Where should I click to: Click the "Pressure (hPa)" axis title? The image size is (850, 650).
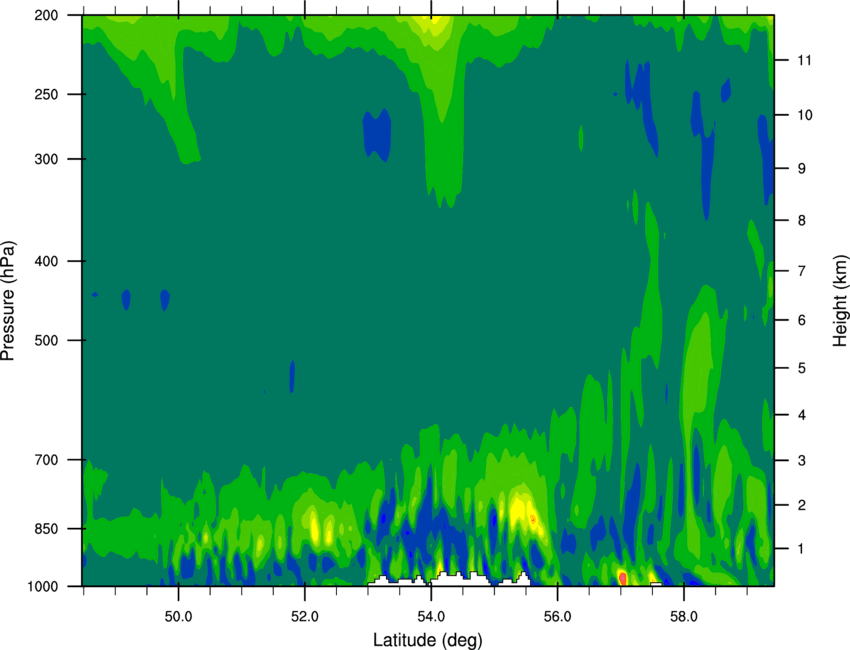point(8,301)
